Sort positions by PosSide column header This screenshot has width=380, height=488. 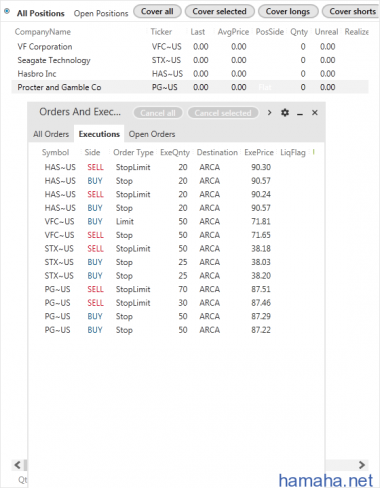[x=270, y=32]
